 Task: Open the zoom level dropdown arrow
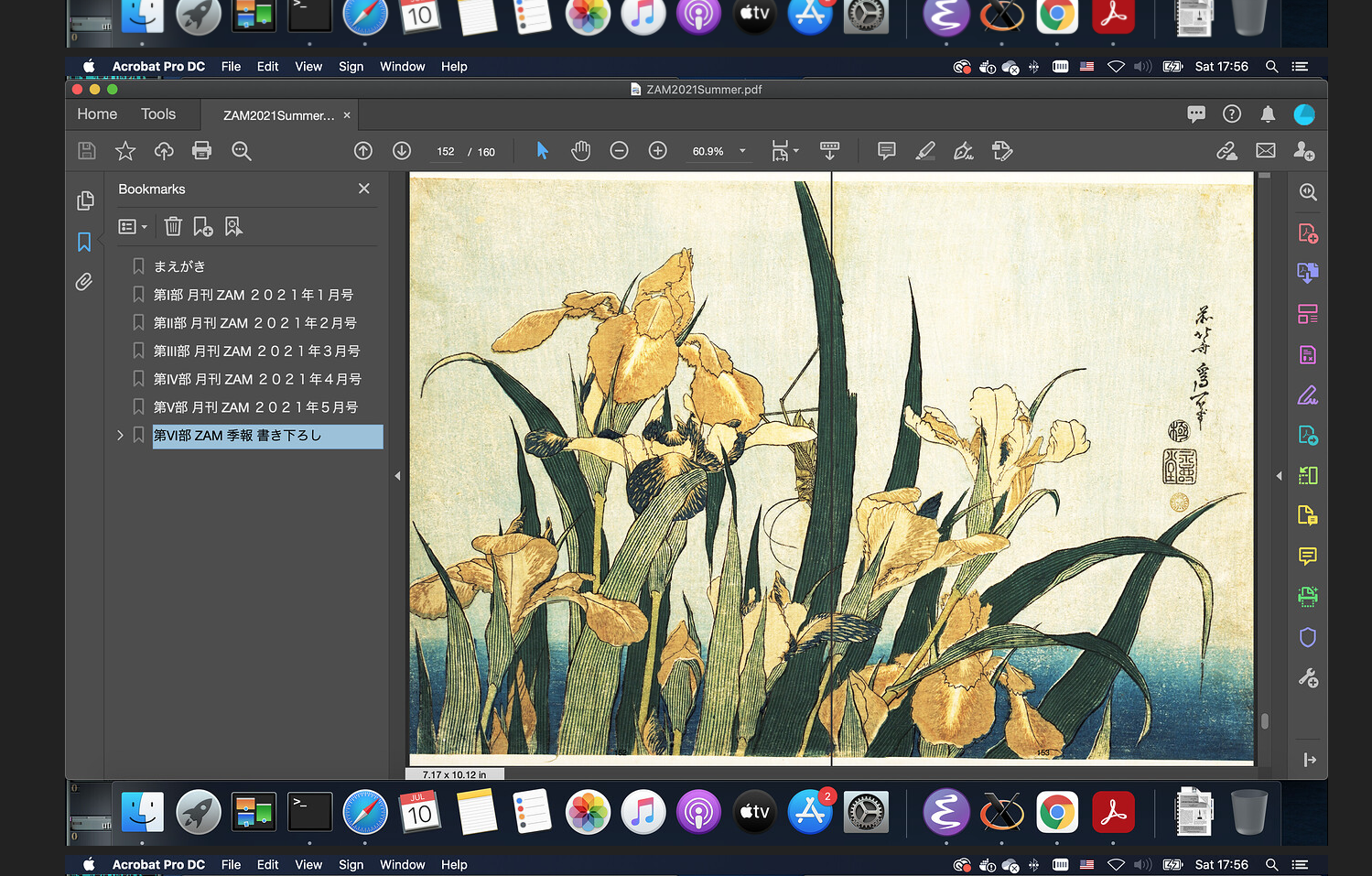[742, 151]
